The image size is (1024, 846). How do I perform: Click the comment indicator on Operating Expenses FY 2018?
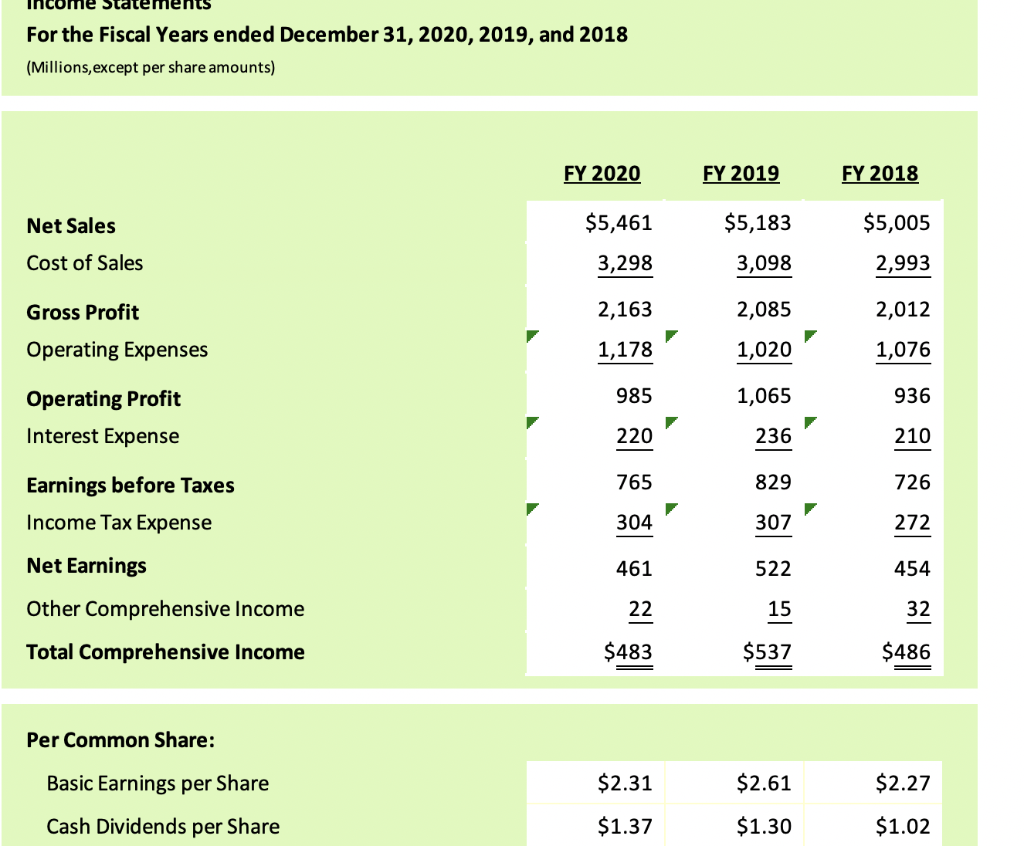pos(810,337)
